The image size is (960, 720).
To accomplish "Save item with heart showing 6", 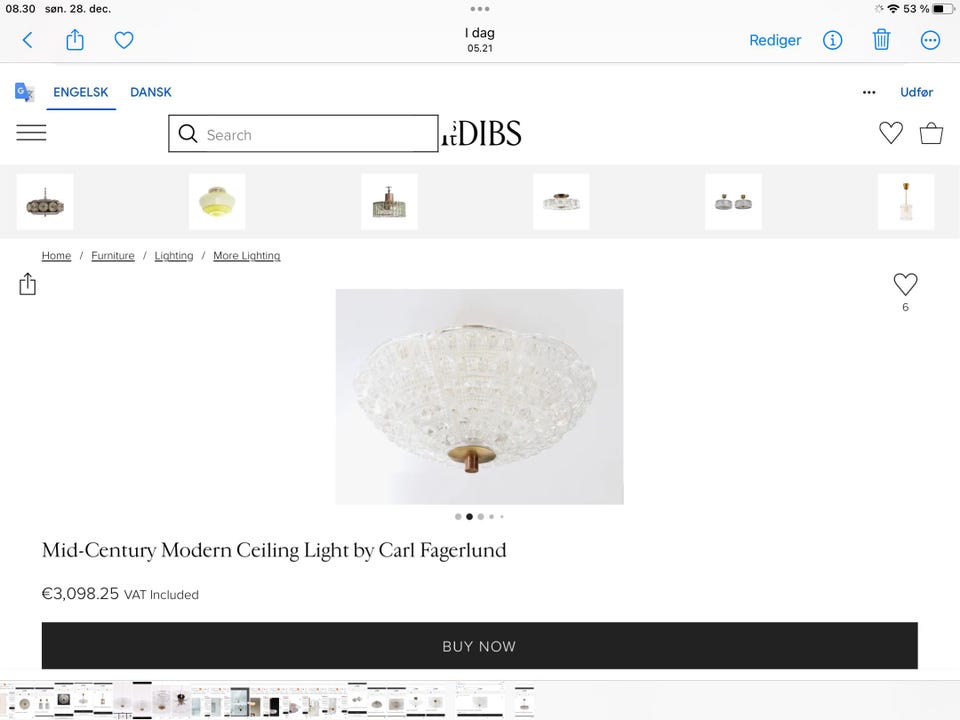I will click(905, 285).
